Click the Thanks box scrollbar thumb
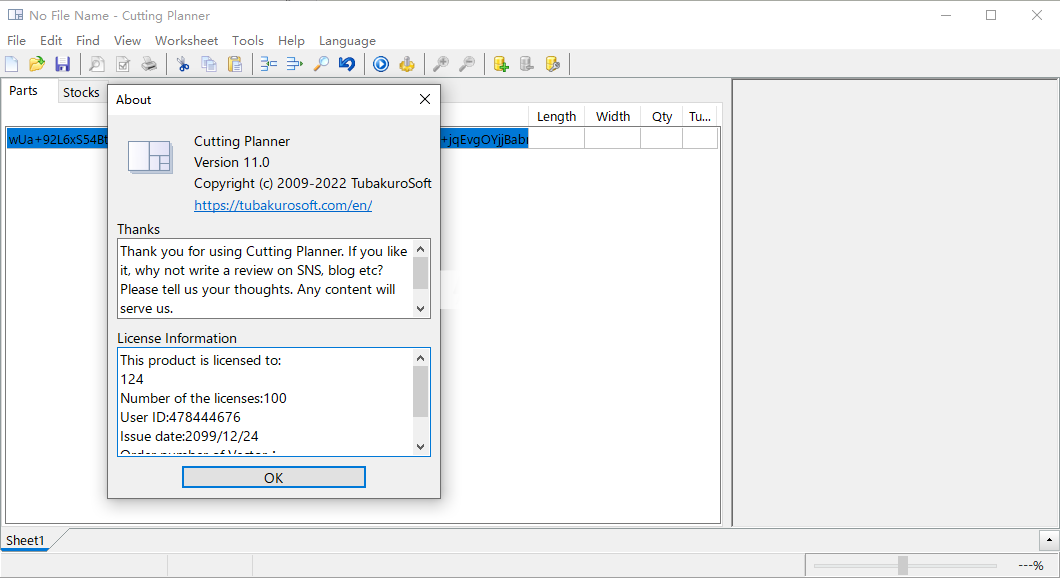This screenshot has width=1060, height=578. (420, 274)
